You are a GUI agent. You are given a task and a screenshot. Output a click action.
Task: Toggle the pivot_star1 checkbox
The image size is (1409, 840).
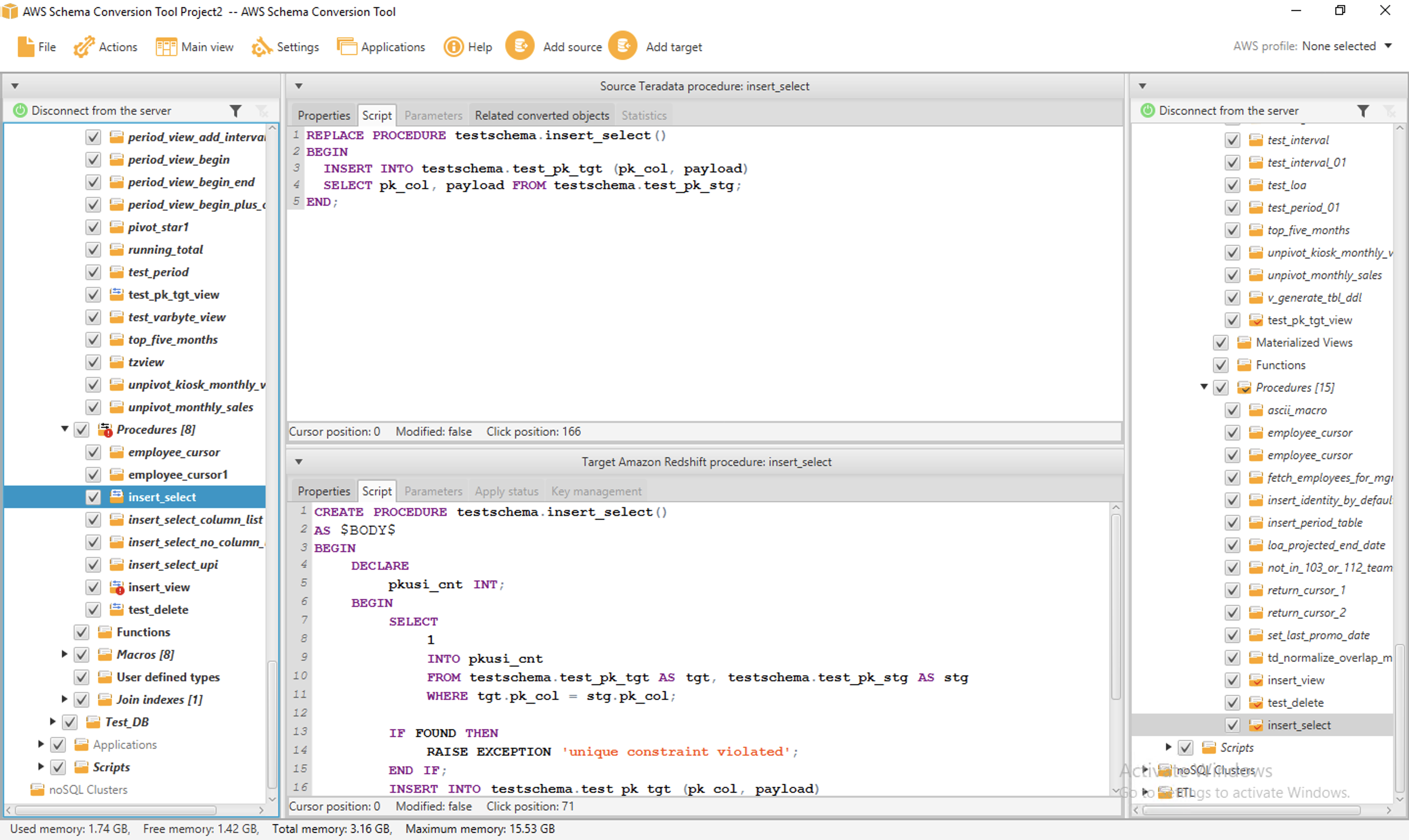93,228
